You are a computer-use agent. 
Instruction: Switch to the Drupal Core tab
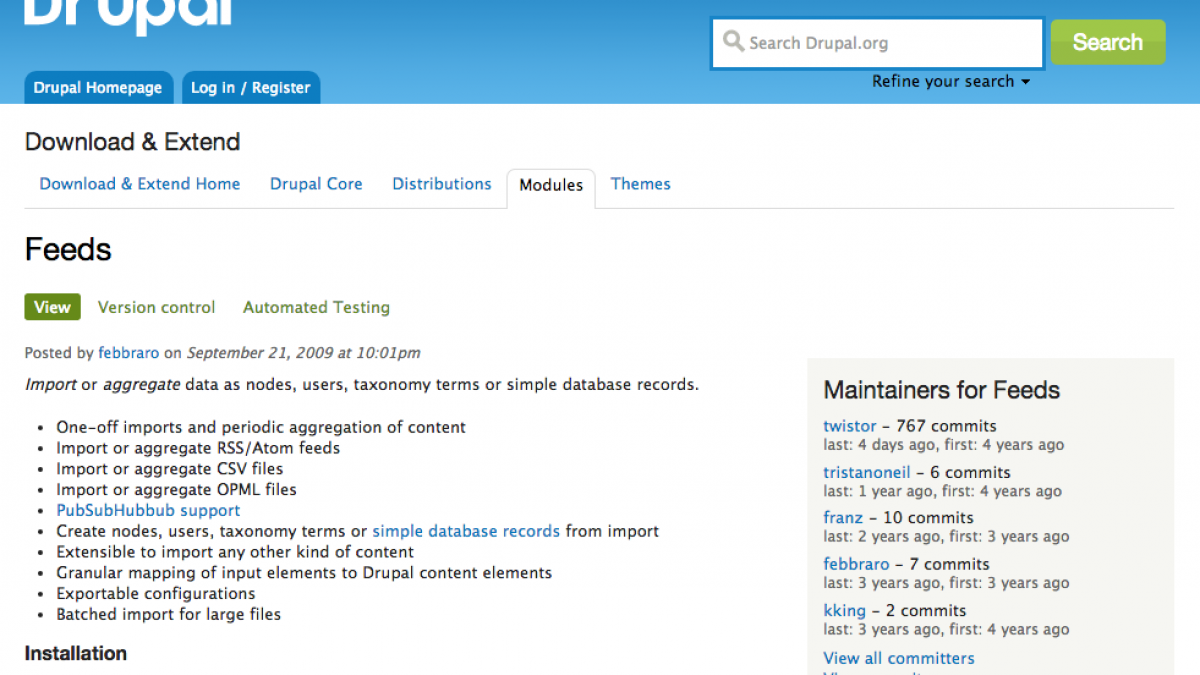click(x=316, y=184)
